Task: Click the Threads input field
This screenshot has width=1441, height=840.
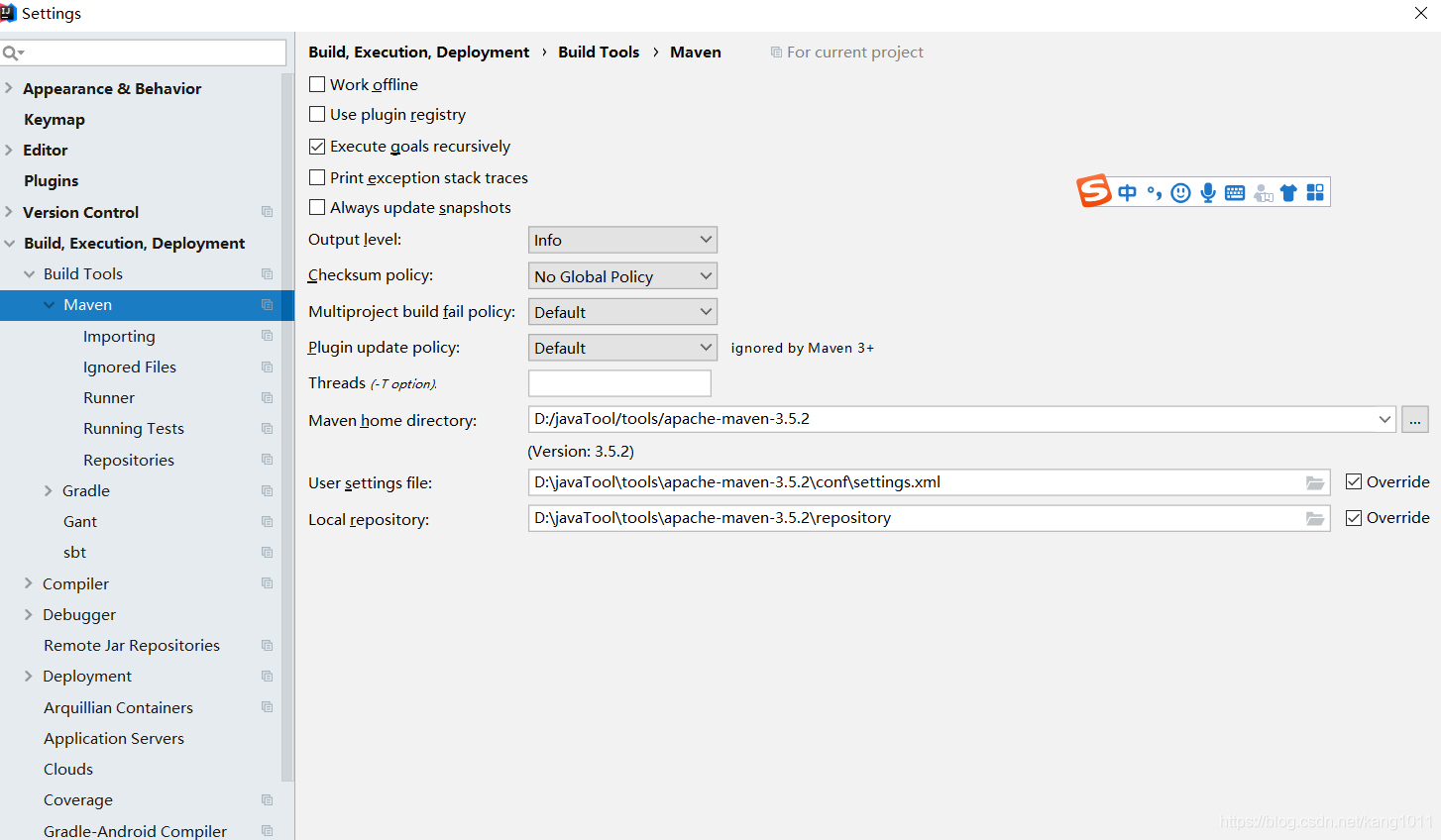Action: coord(619,383)
